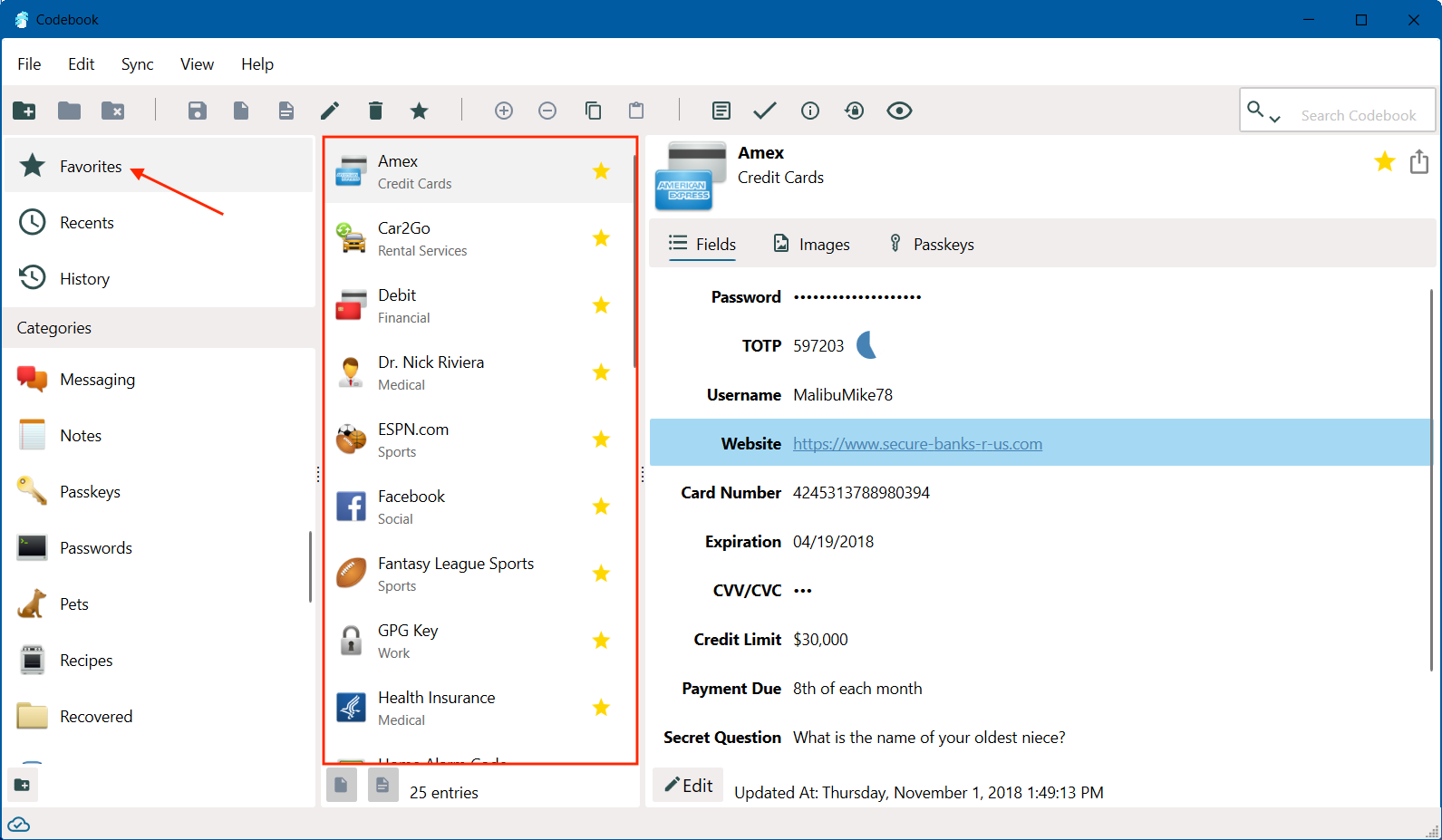The width and height of the screenshot is (1442, 840).
Task: Select the Passwords category
Action: pos(159,547)
